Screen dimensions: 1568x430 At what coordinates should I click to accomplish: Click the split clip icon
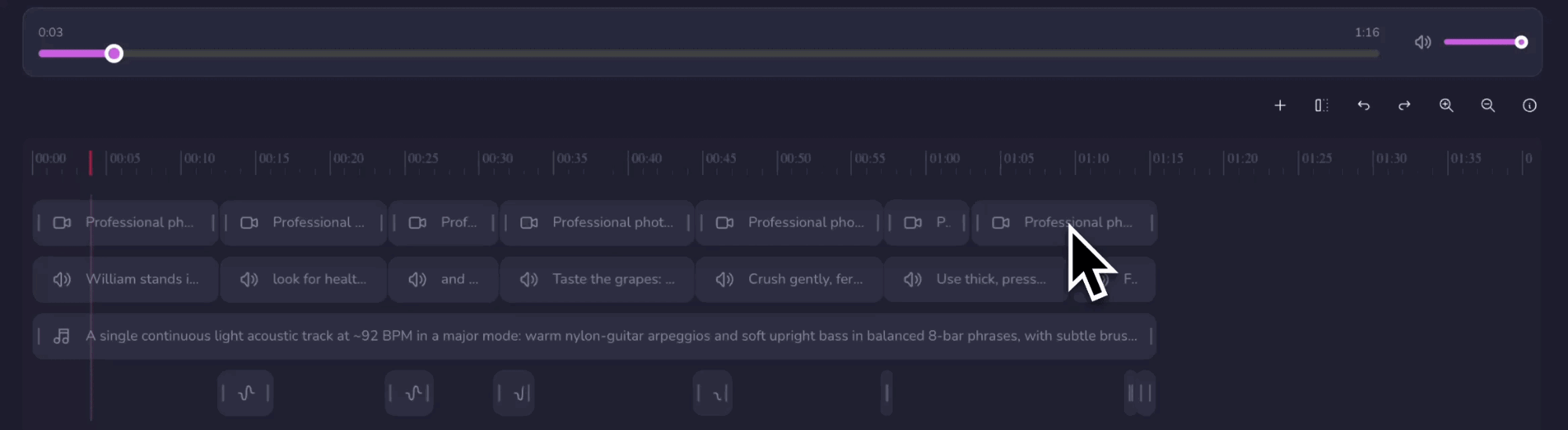click(x=1321, y=105)
